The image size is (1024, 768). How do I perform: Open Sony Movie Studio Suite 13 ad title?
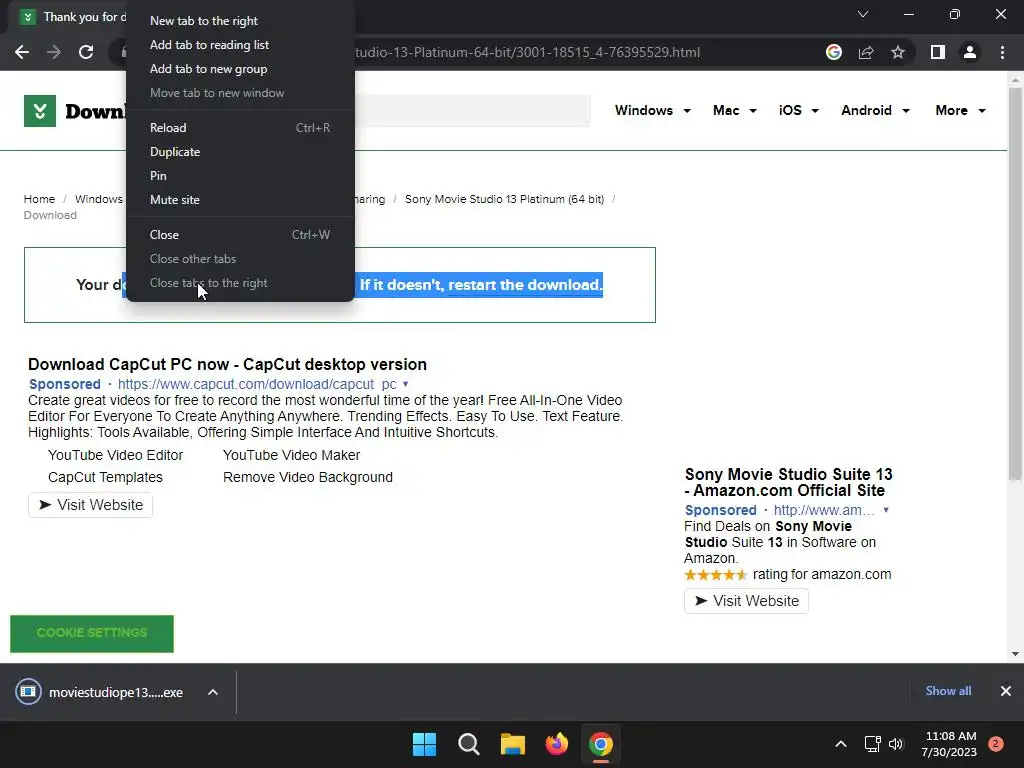tap(789, 483)
